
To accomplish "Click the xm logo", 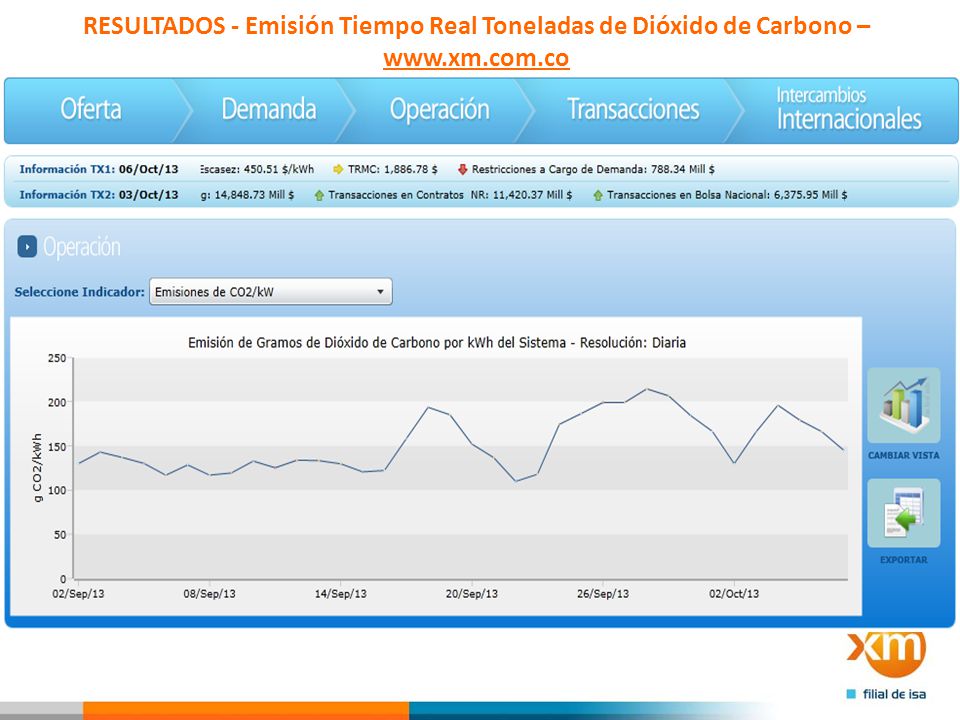I will pyautogui.click(x=886, y=654).
